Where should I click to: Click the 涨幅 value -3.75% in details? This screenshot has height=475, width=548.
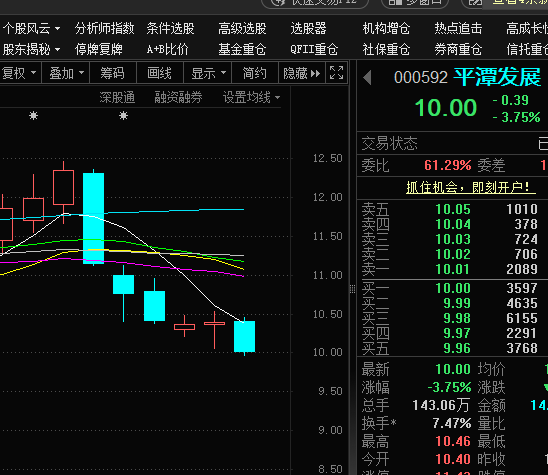click(x=449, y=387)
